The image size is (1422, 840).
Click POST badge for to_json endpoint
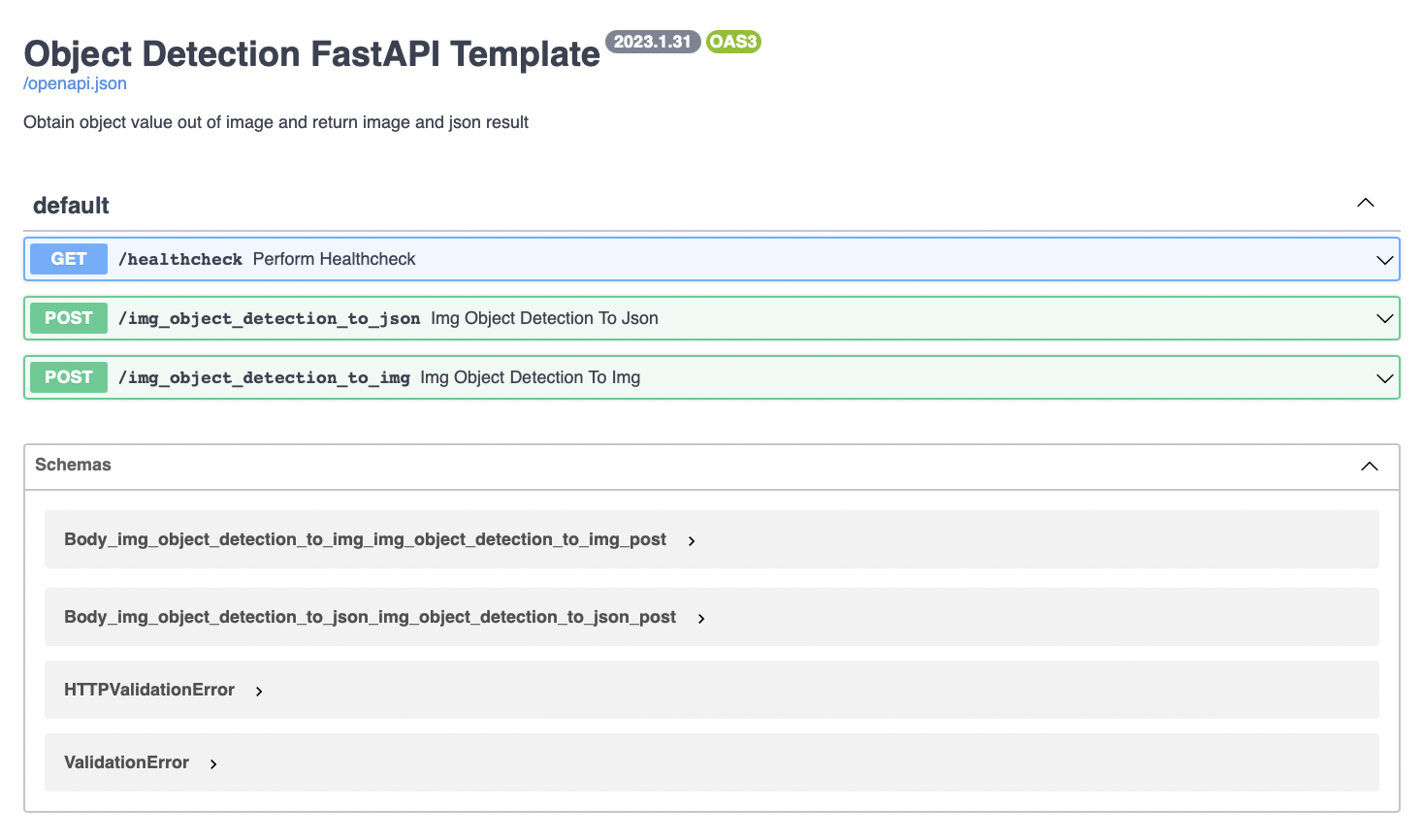click(x=69, y=318)
